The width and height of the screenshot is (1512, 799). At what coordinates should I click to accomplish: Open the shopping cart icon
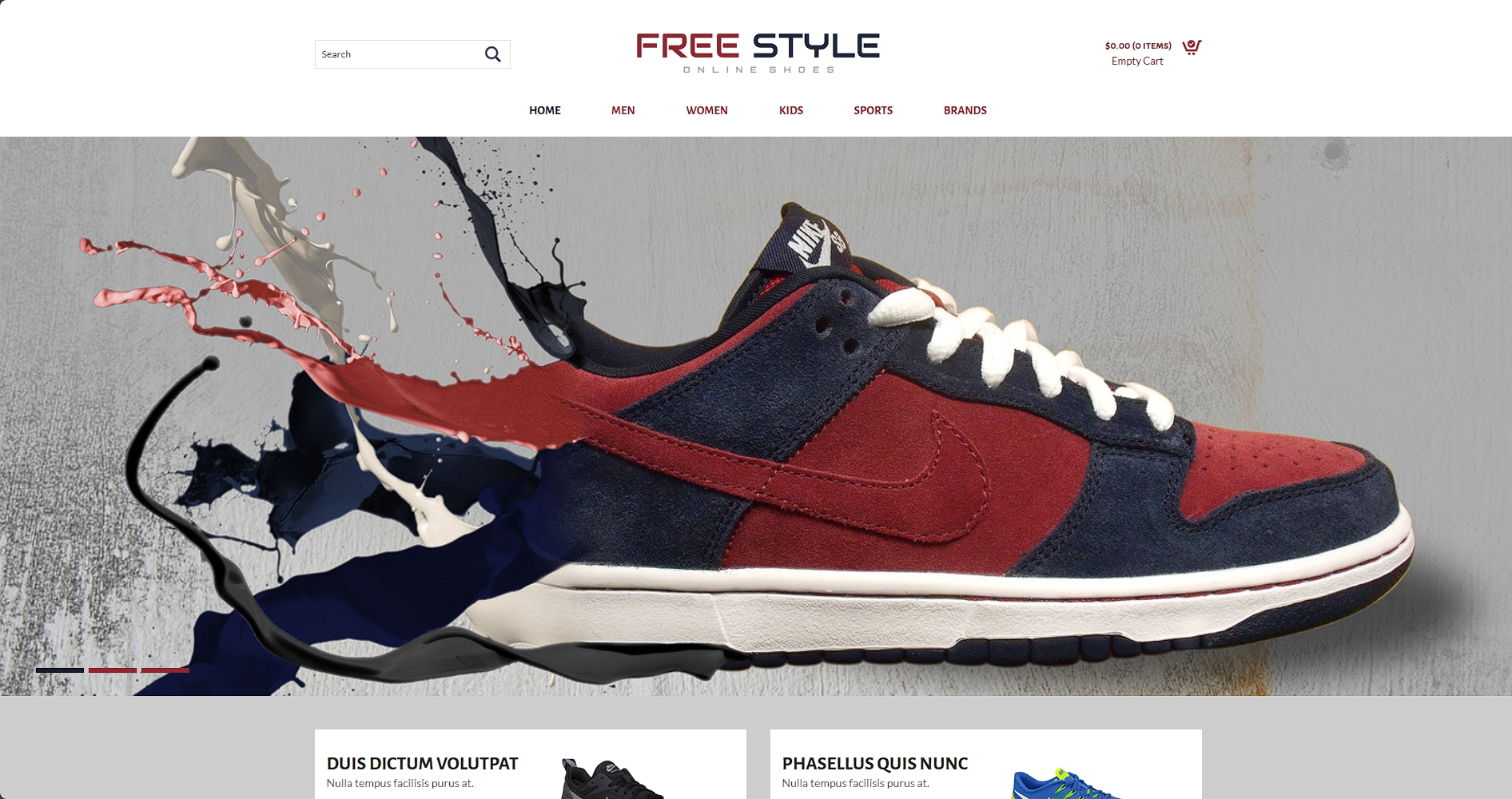pos(1192,47)
